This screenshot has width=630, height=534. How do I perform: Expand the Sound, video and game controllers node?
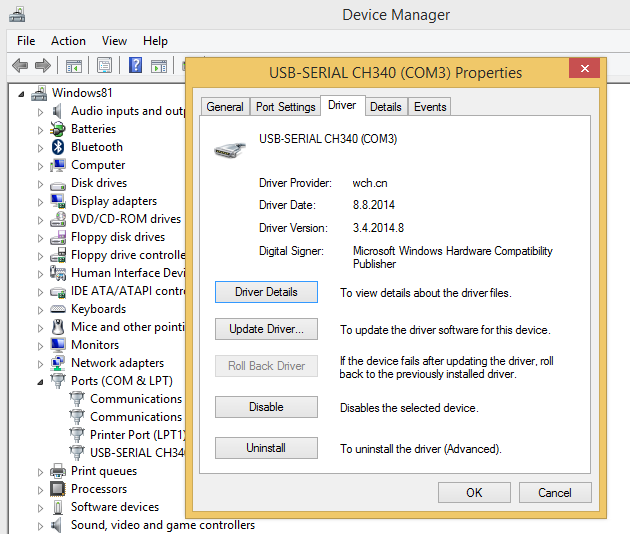[40, 526]
